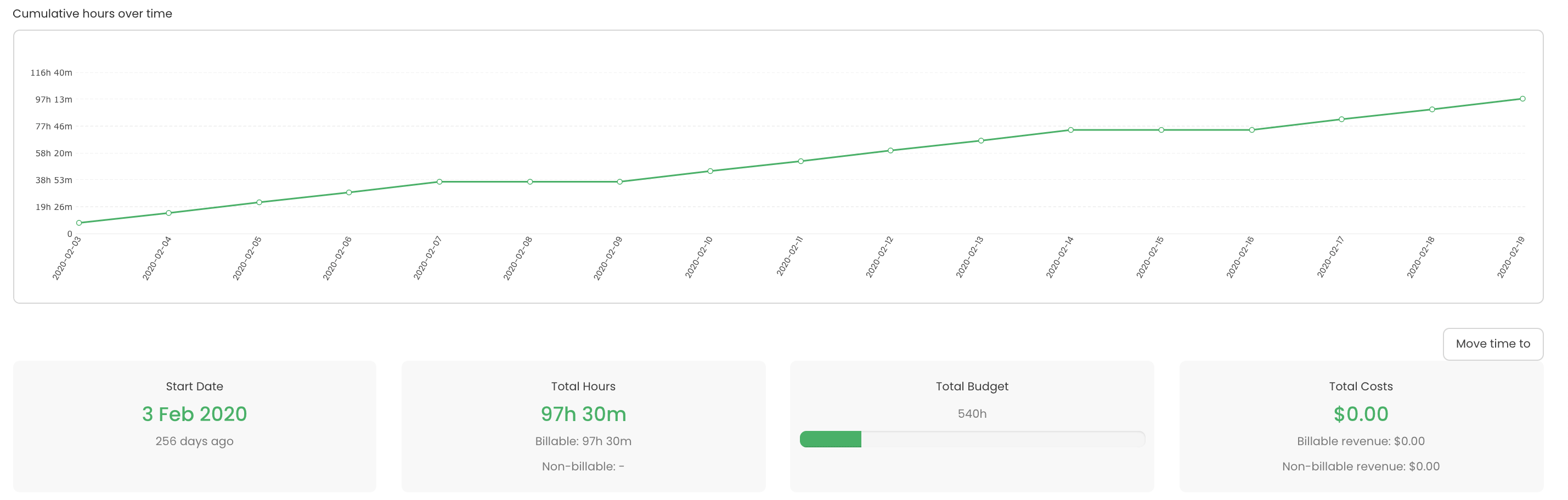Click the 19h 26m y-axis label
1568x500 pixels.
coord(54,206)
